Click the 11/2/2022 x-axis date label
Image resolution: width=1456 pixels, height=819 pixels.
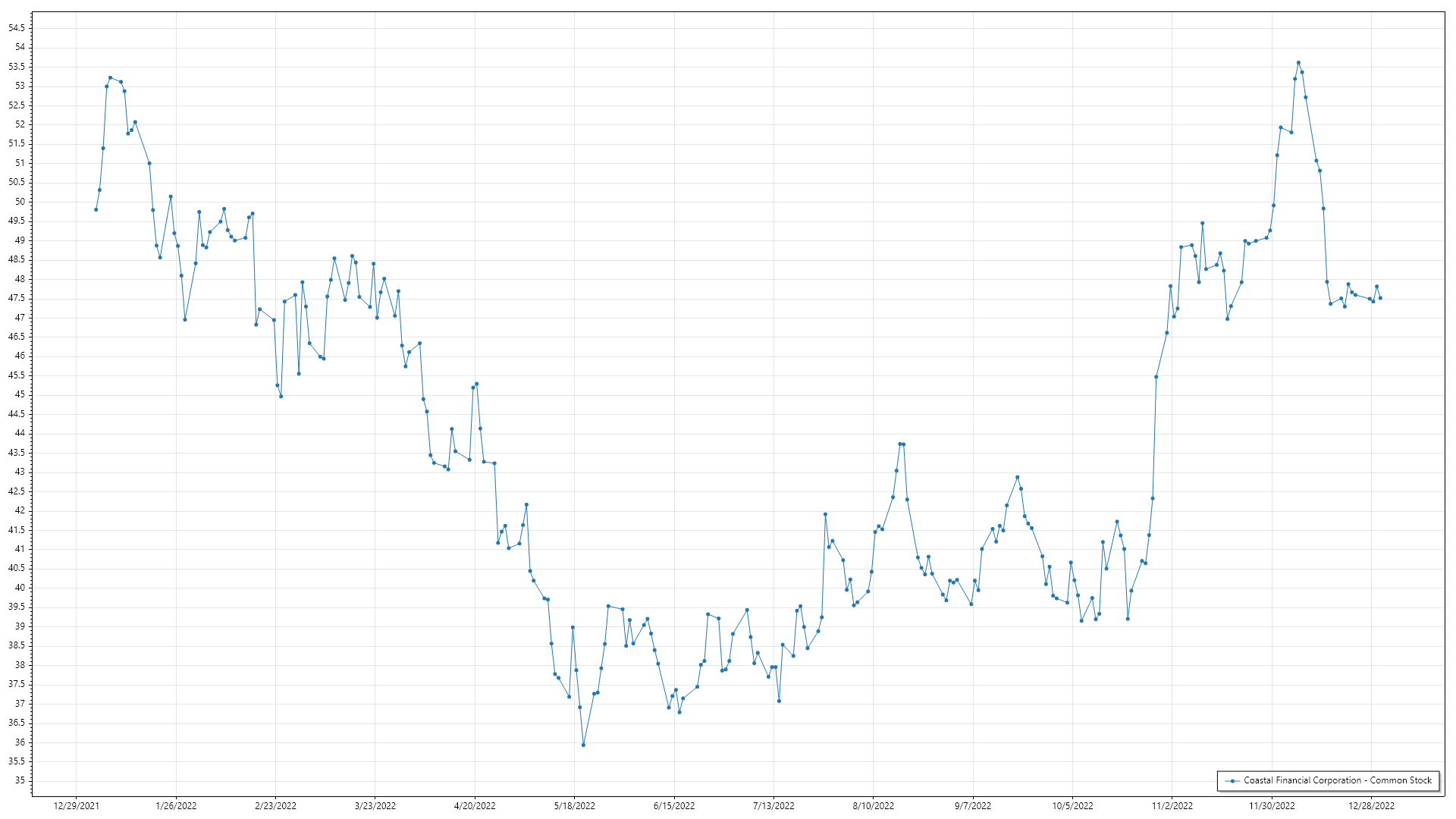1172,805
